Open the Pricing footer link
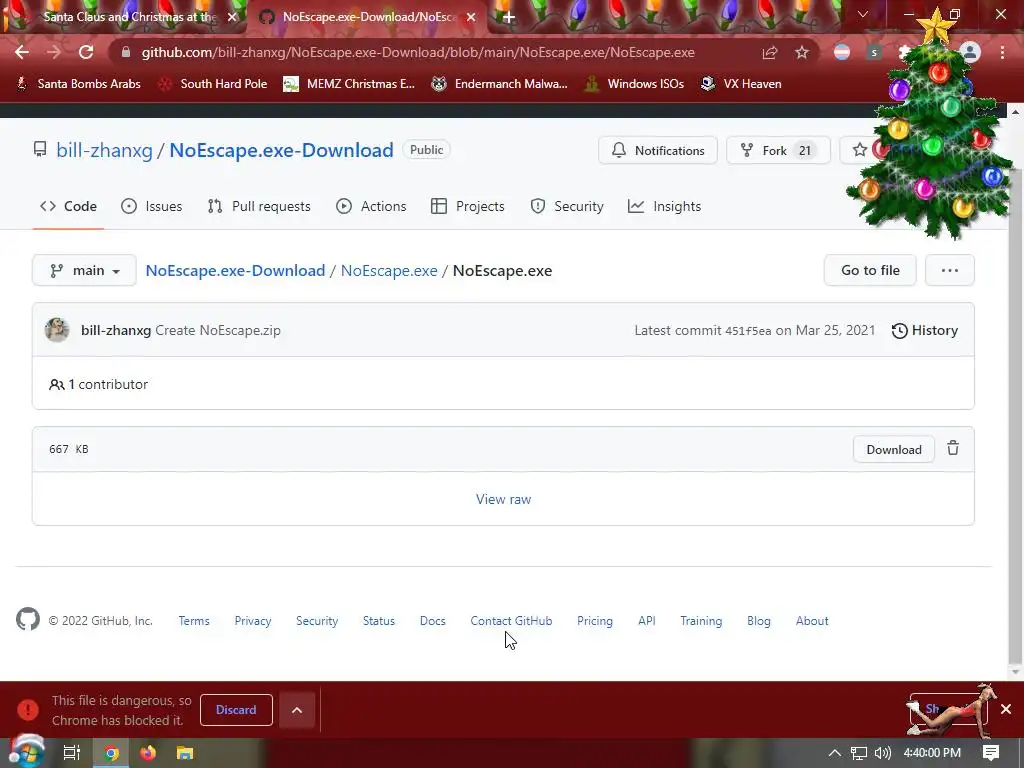1024x768 pixels. 595,621
